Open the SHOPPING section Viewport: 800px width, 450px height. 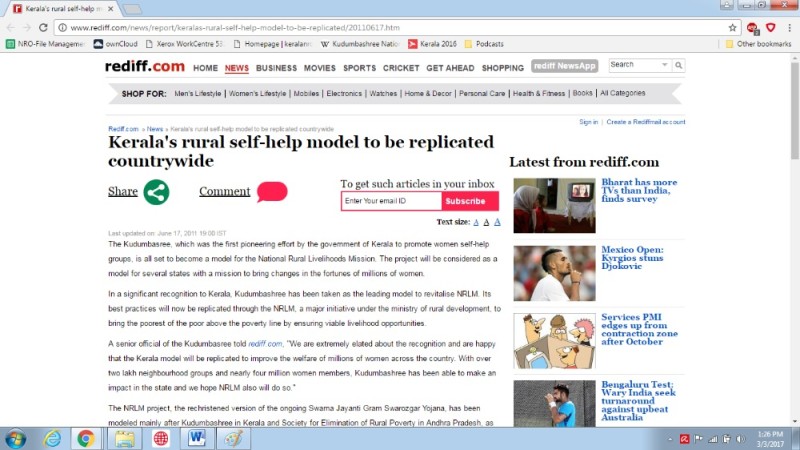(x=503, y=68)
